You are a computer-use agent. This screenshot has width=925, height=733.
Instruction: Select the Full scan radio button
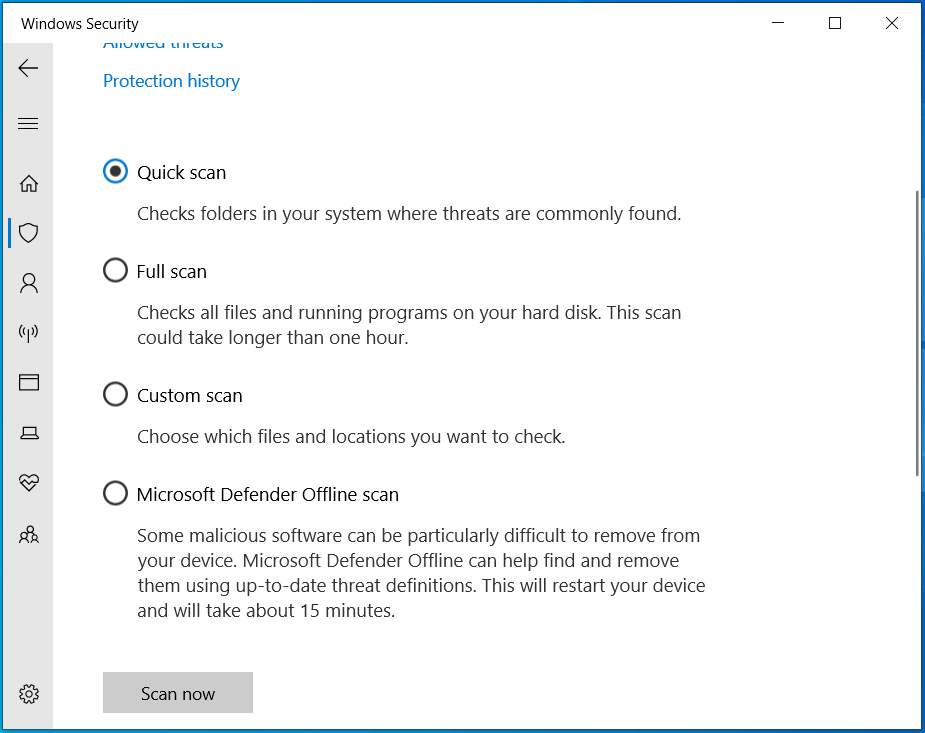click(115, 271)
